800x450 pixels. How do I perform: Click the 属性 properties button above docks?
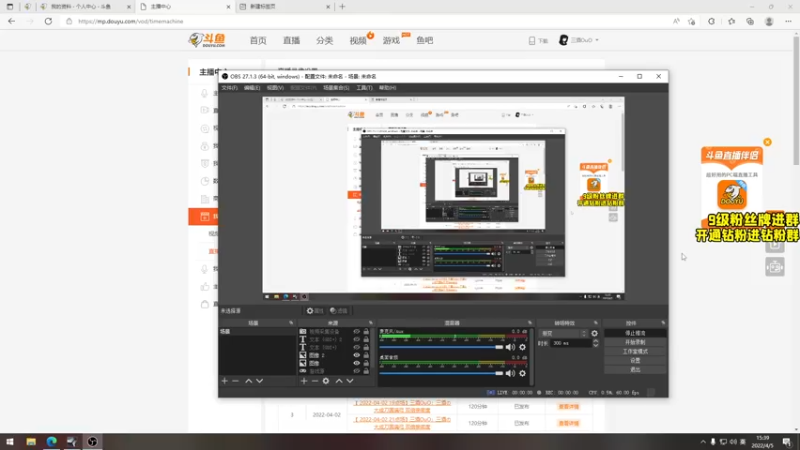tap(315, 311)
